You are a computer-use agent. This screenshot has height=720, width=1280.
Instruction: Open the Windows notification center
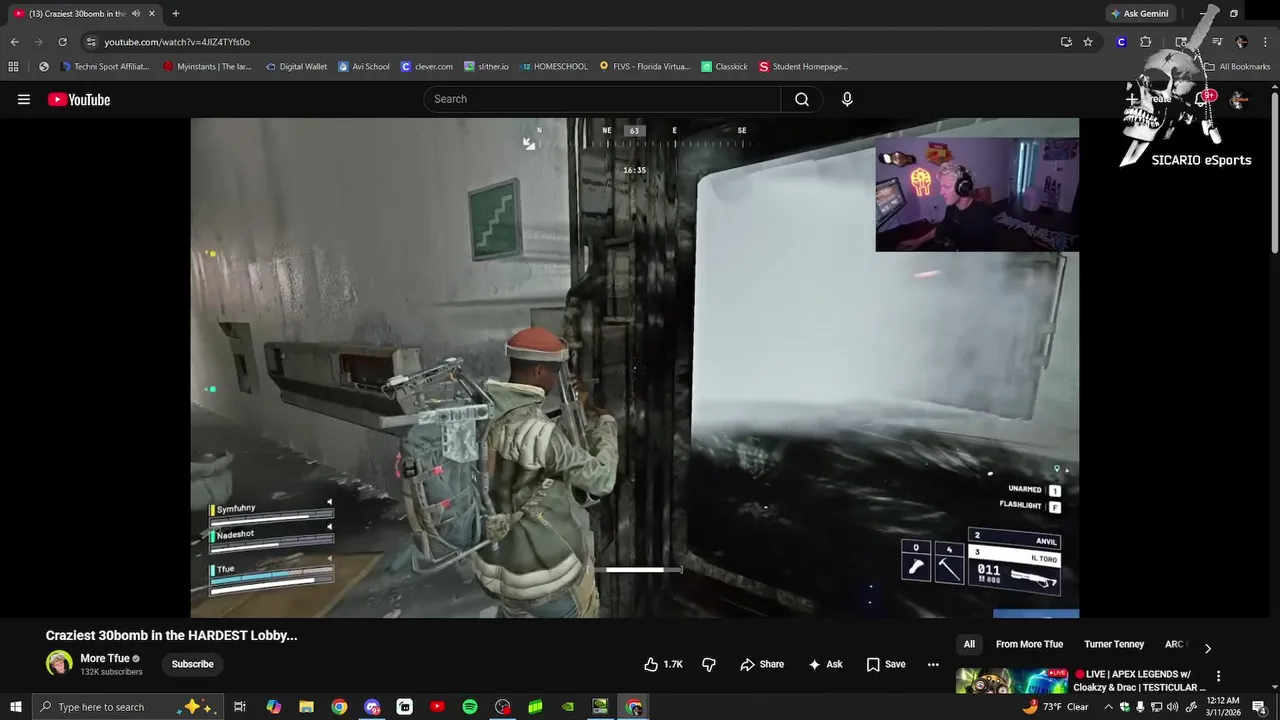1260,707
